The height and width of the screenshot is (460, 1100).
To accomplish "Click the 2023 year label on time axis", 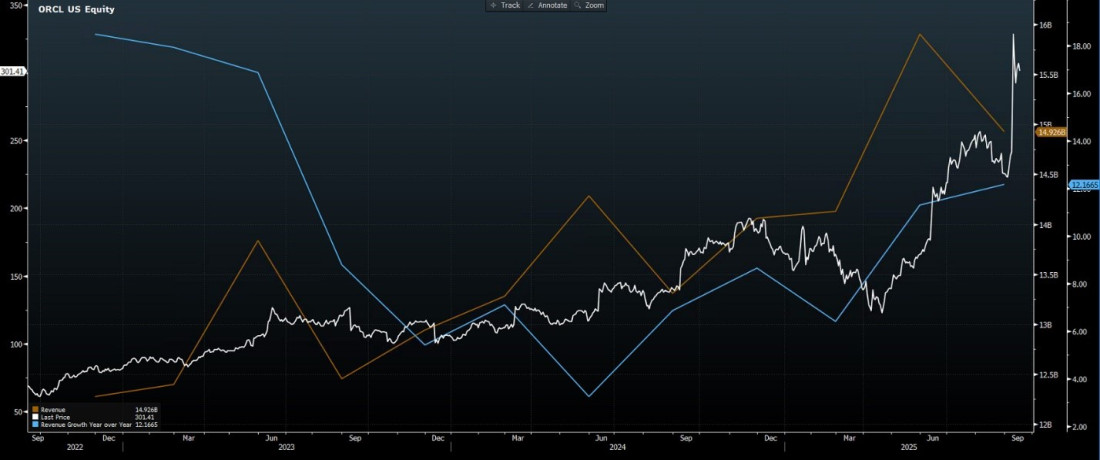I will 286,448.
